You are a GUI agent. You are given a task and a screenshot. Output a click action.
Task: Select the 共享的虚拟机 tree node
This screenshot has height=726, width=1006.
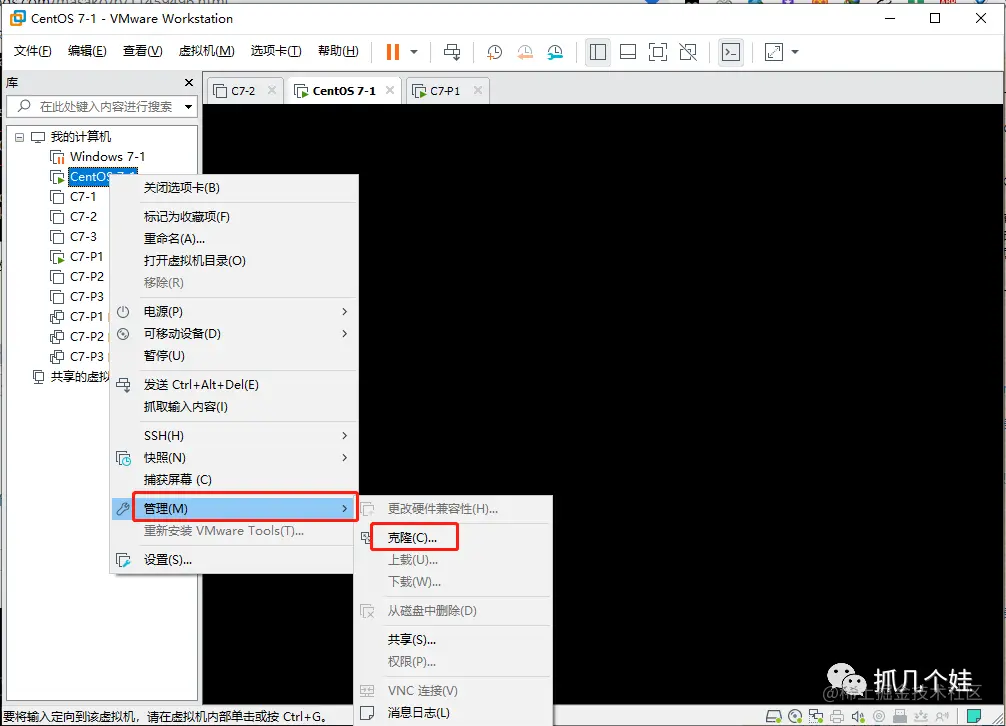[80, 376]
